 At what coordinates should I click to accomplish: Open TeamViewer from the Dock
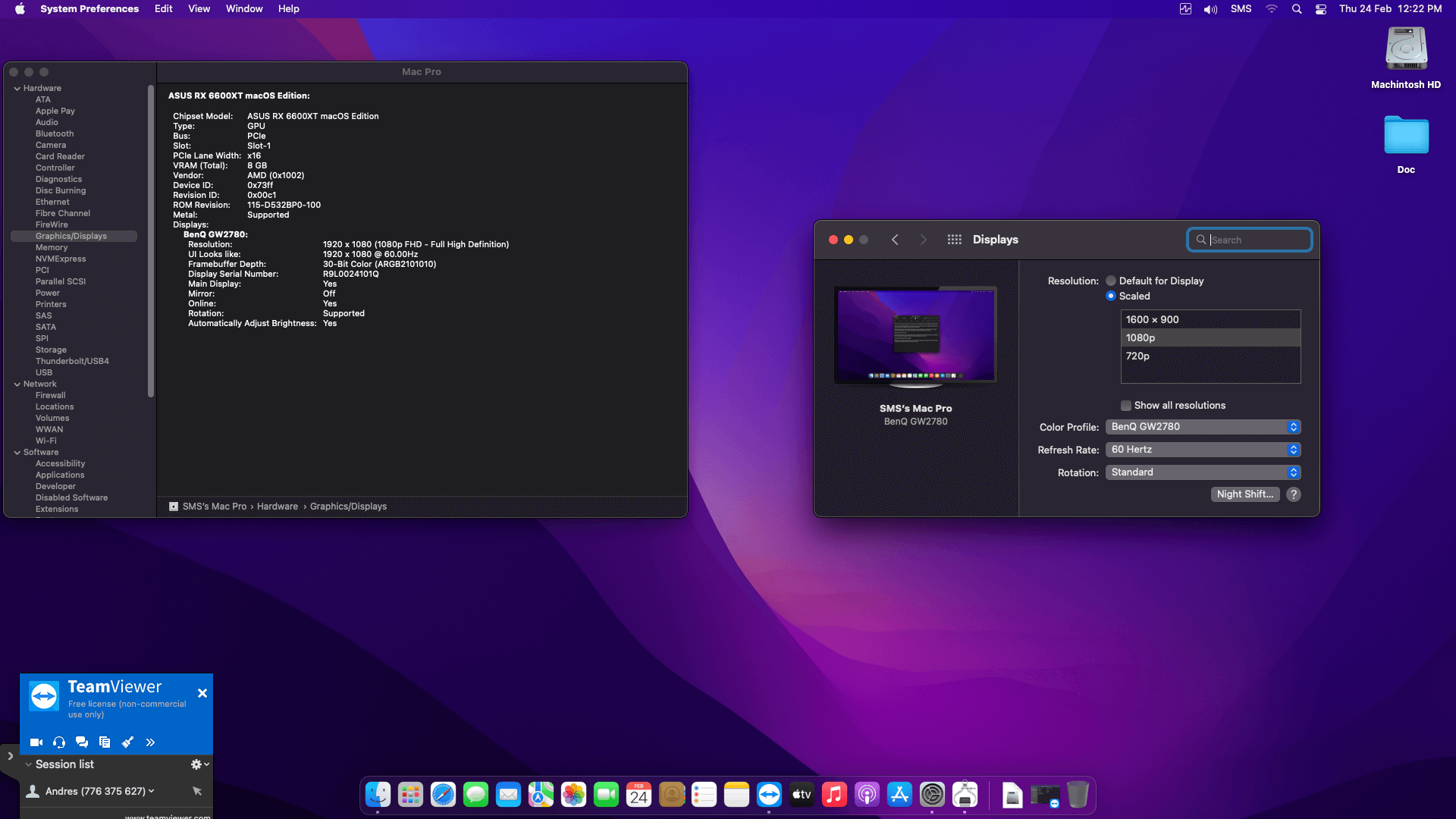click(x=769, y=795)
